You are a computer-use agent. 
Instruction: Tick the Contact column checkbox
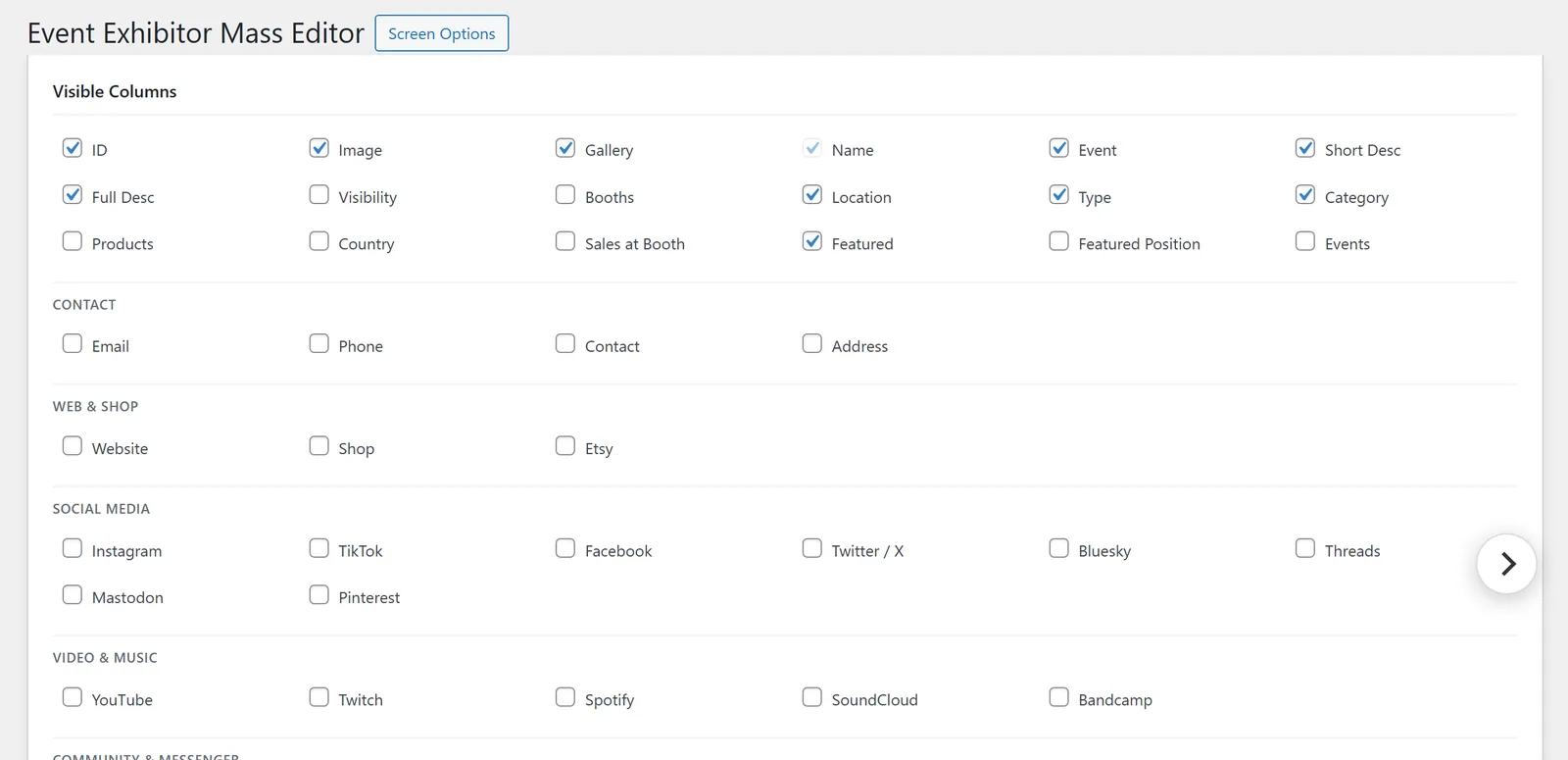click(x=565, y=344)
